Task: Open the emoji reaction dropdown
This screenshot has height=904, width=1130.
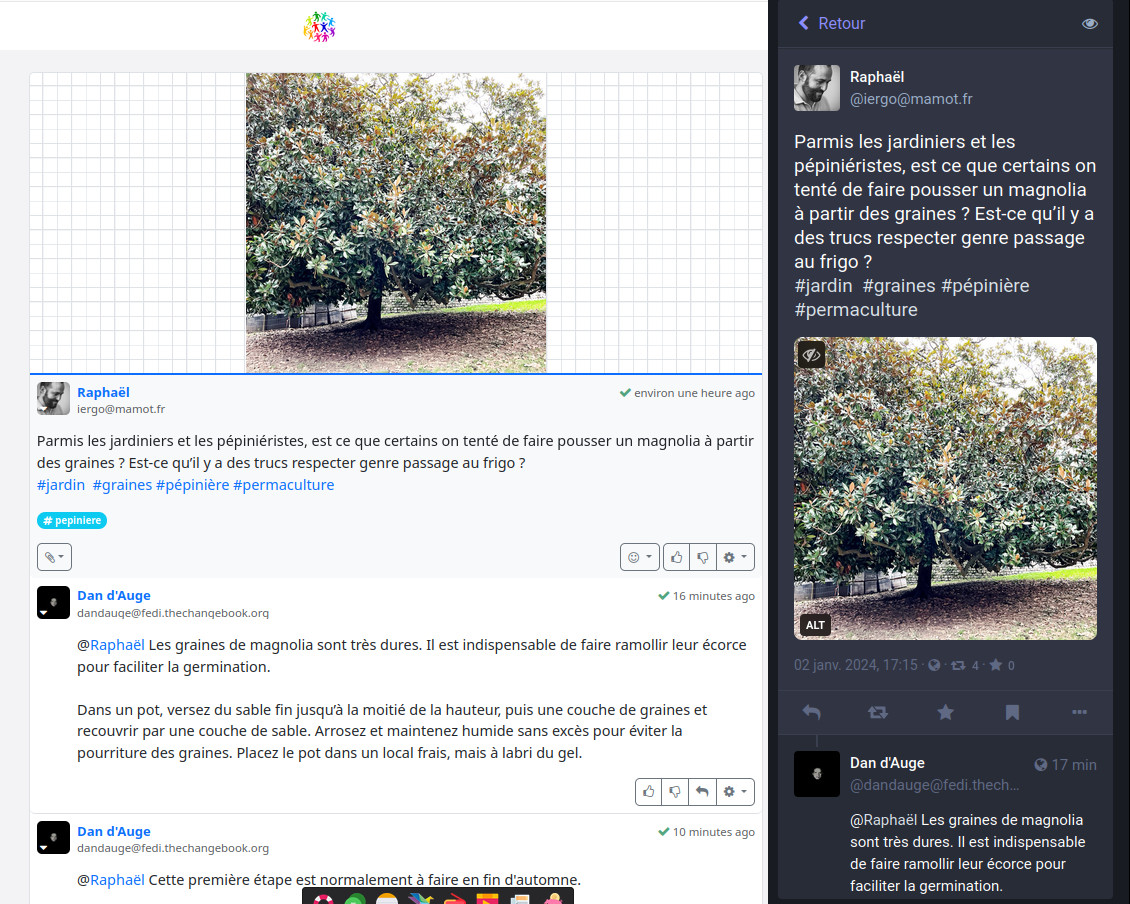Action: point(639,557)
